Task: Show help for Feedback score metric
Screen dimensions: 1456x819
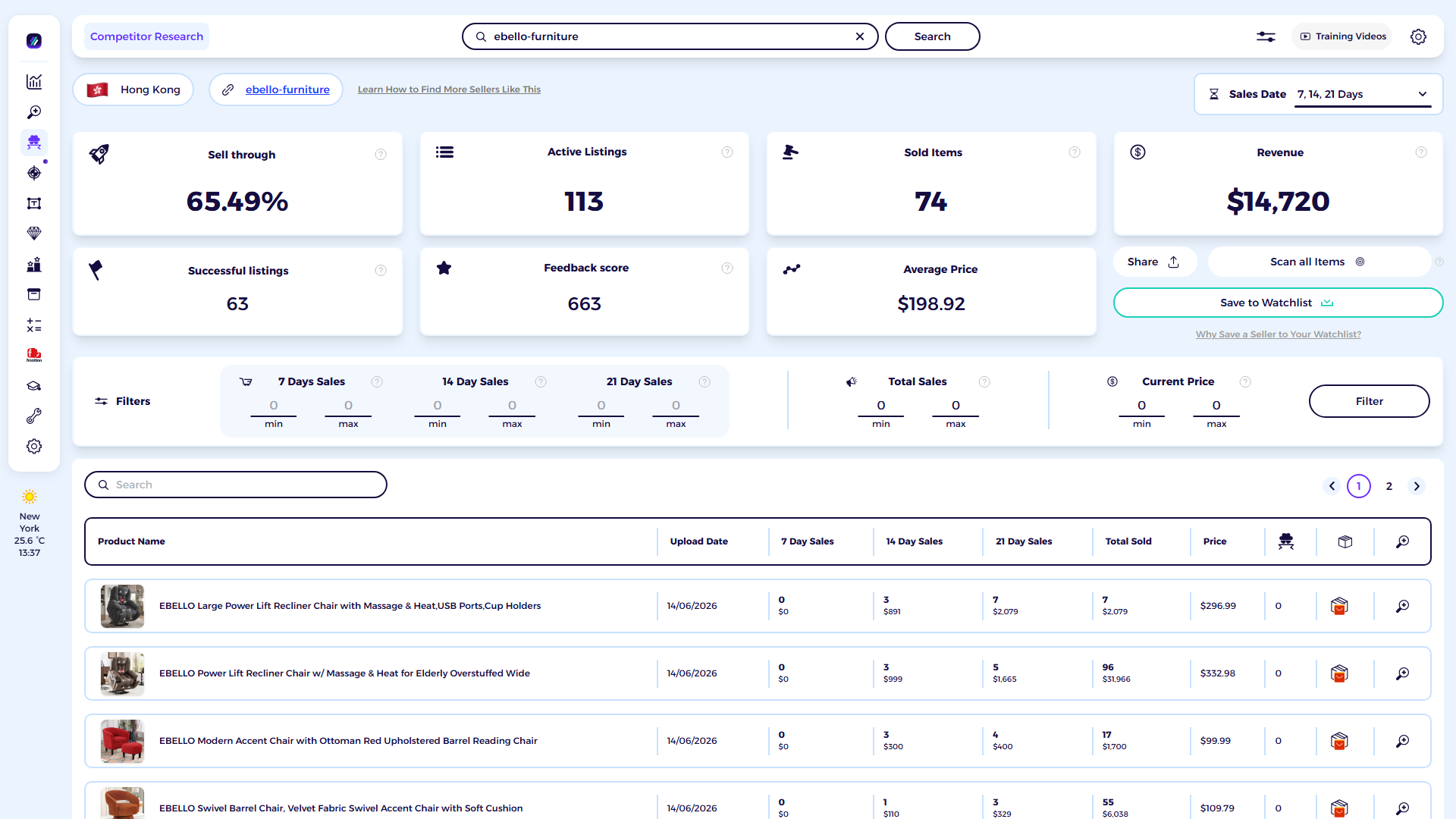Action: (x=727, y=268)
